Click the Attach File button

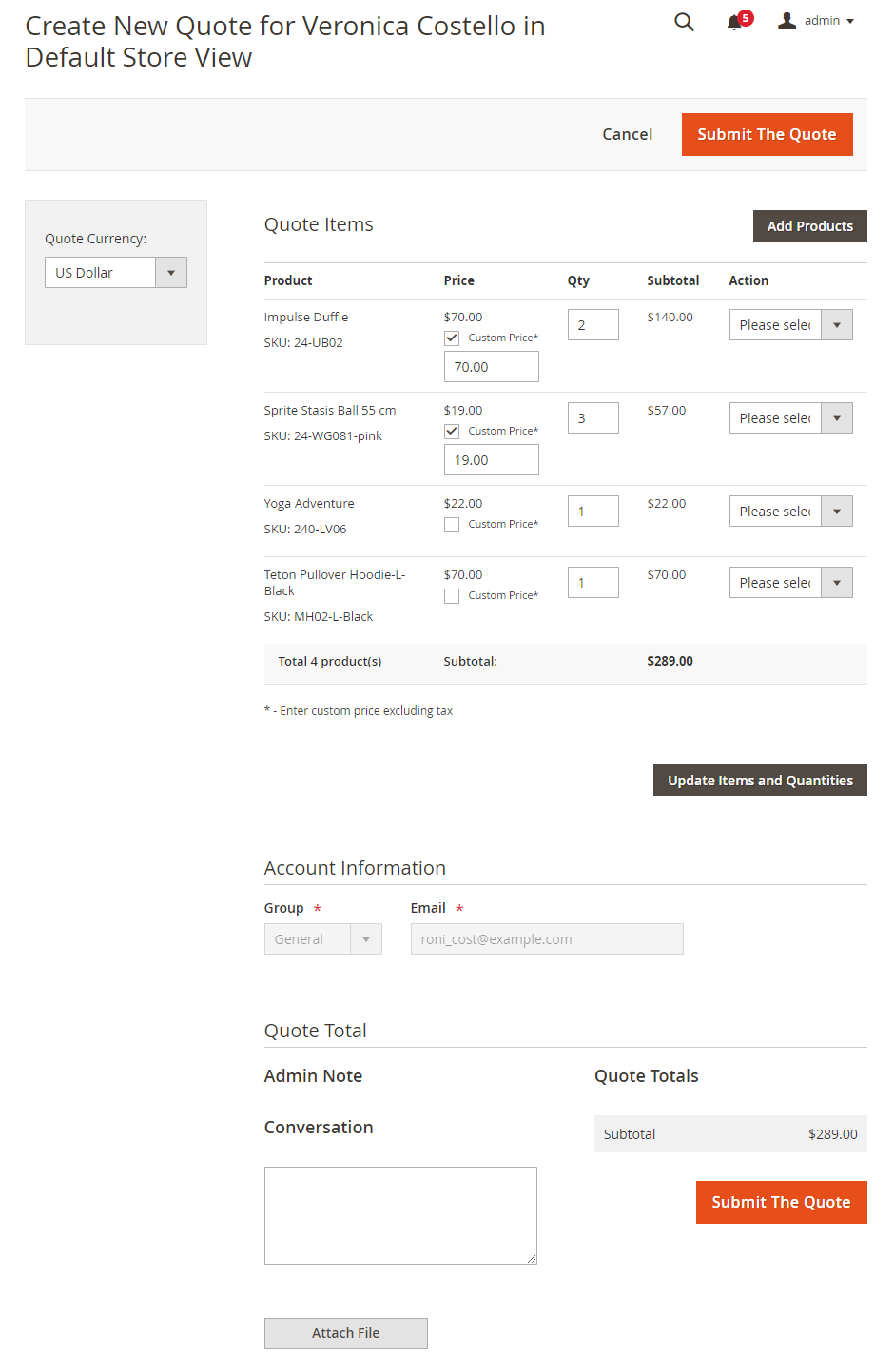click(345, 1333)
